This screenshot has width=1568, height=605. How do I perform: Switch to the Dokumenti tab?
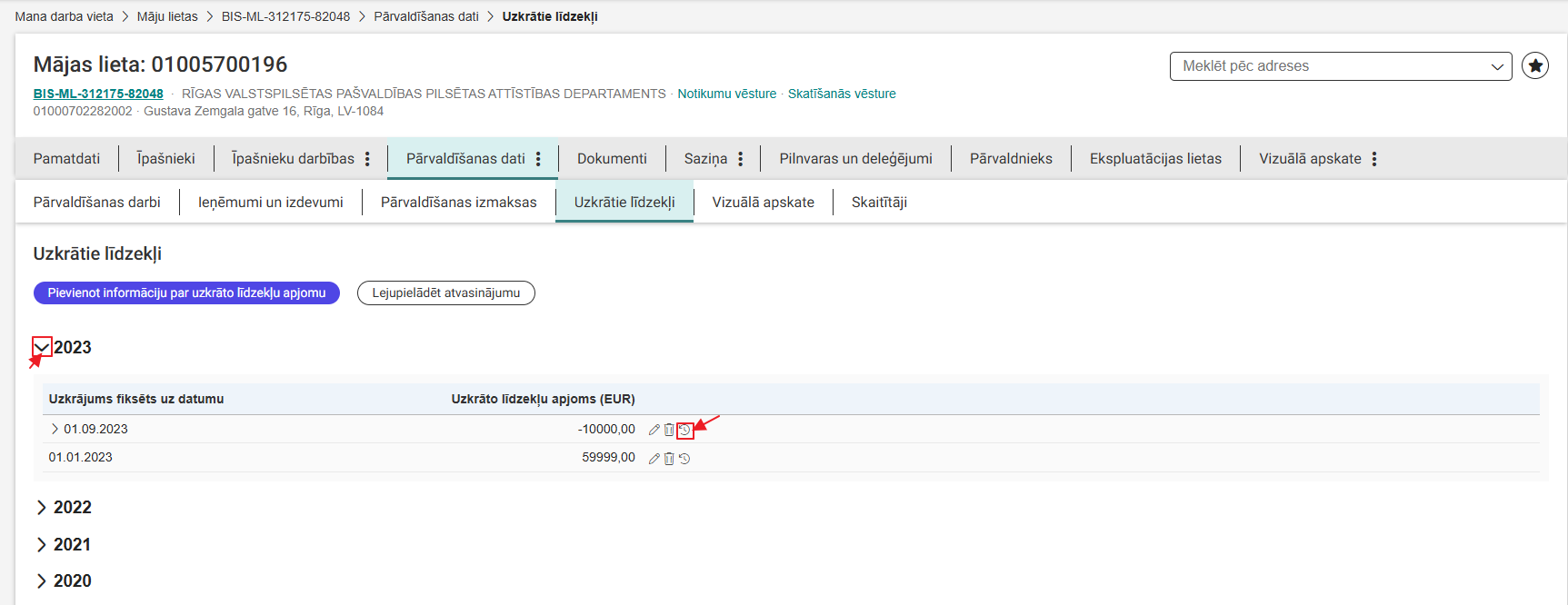click(612, 159)
